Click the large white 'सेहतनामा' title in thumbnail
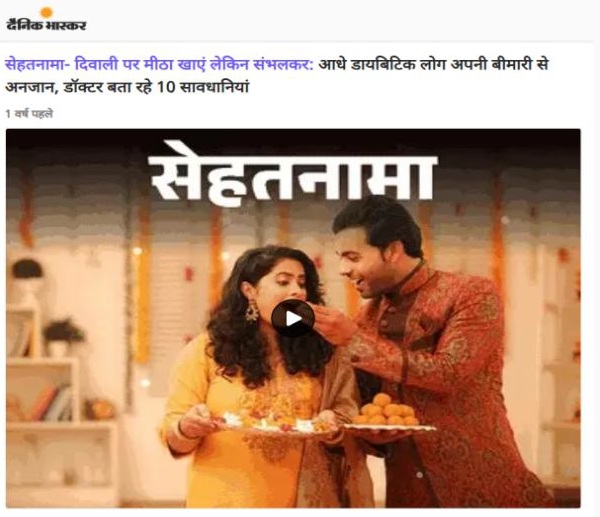 pos(293,173)
